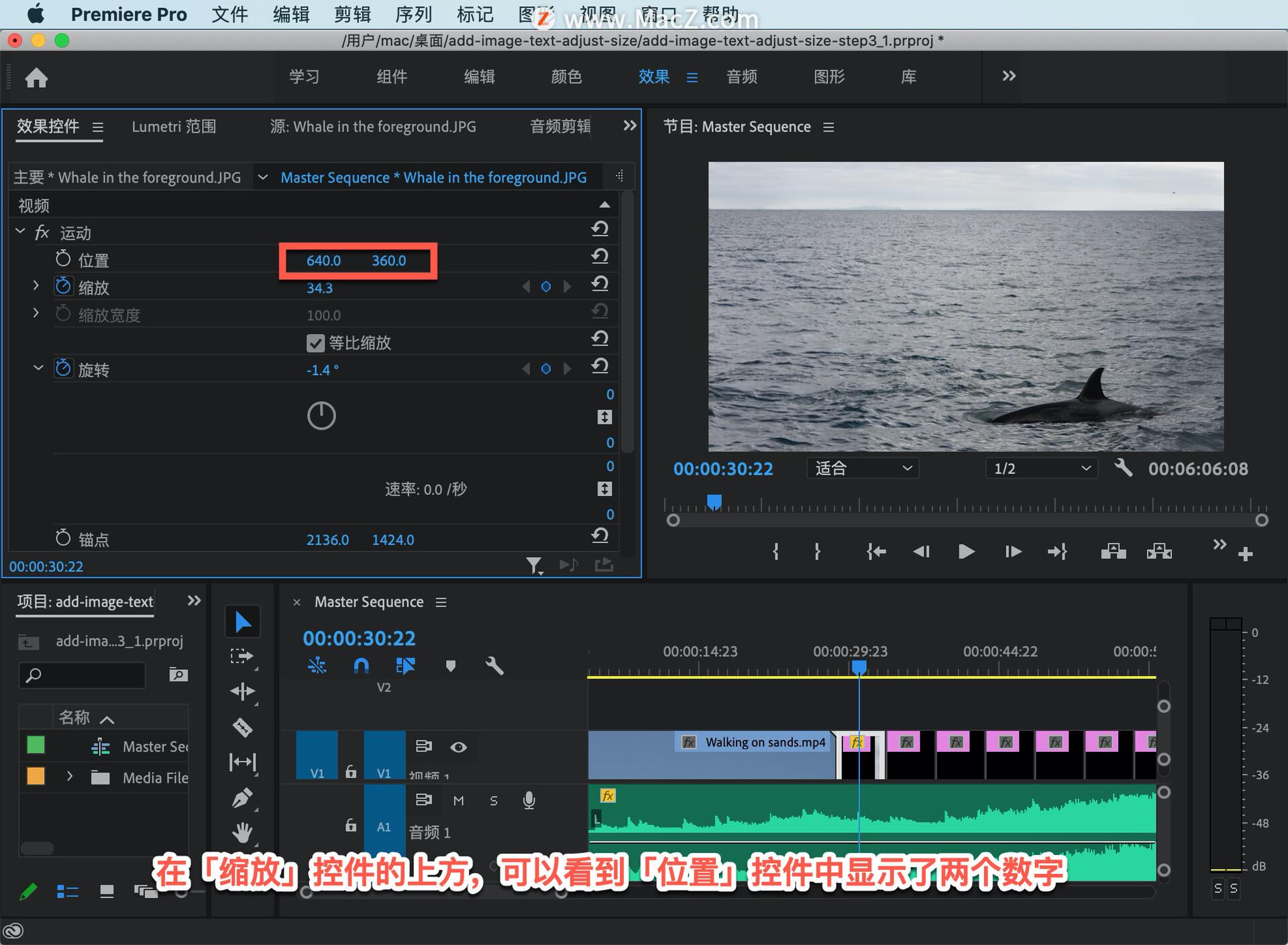Click the timeline wrench settings icon
Screen dimensions: 1288x945
494,666
